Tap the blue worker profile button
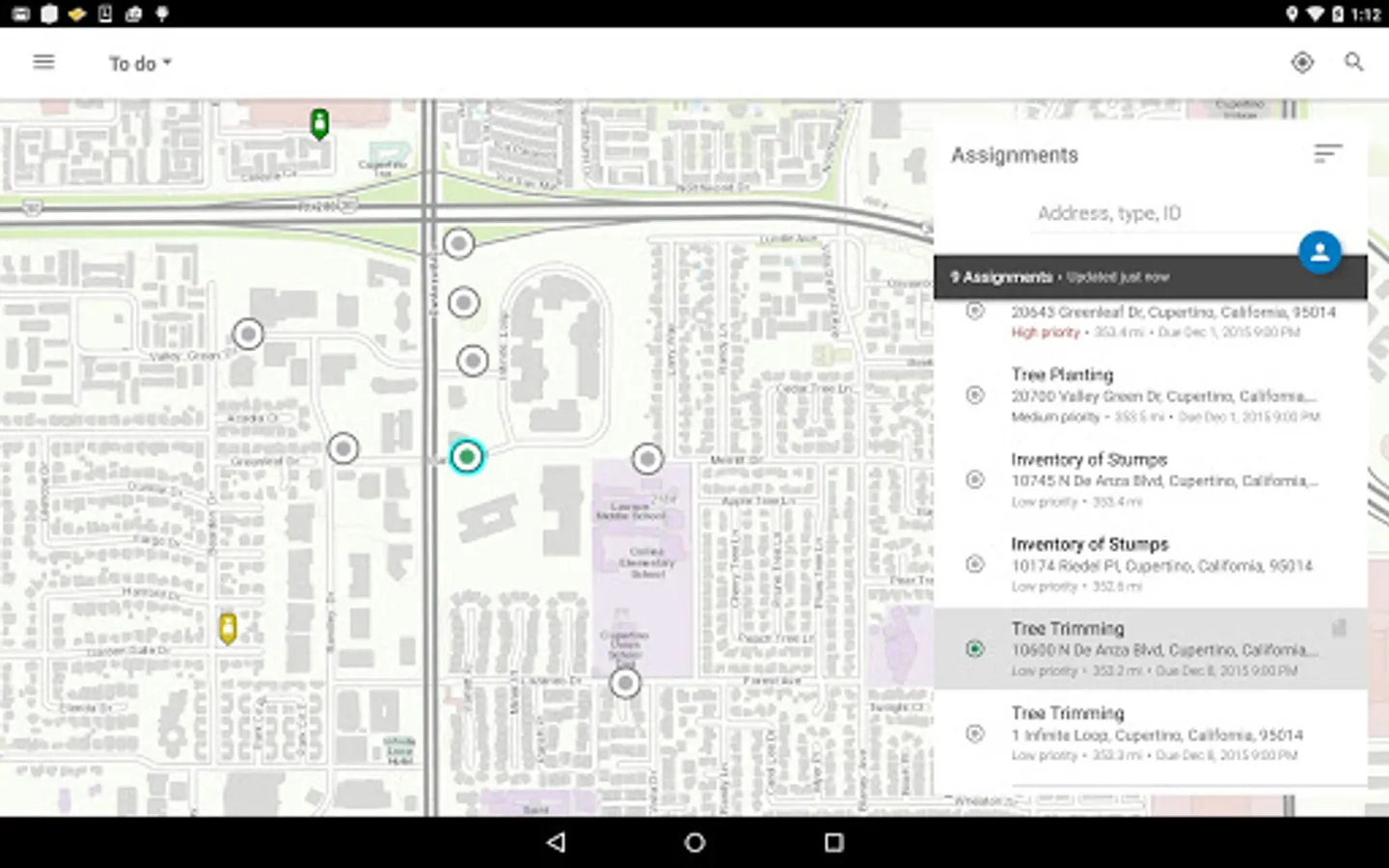 click(x=1320, y=253)
